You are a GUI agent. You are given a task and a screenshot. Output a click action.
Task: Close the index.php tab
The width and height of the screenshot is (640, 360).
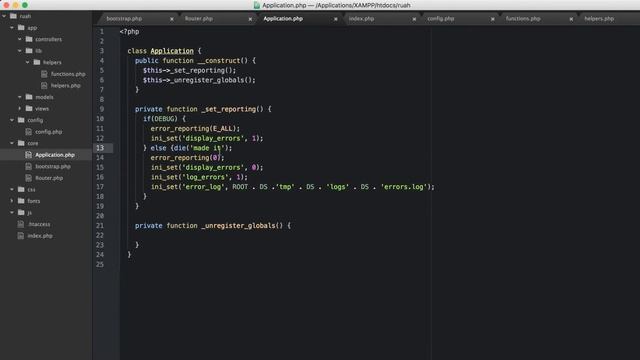(x=414, y=19)
